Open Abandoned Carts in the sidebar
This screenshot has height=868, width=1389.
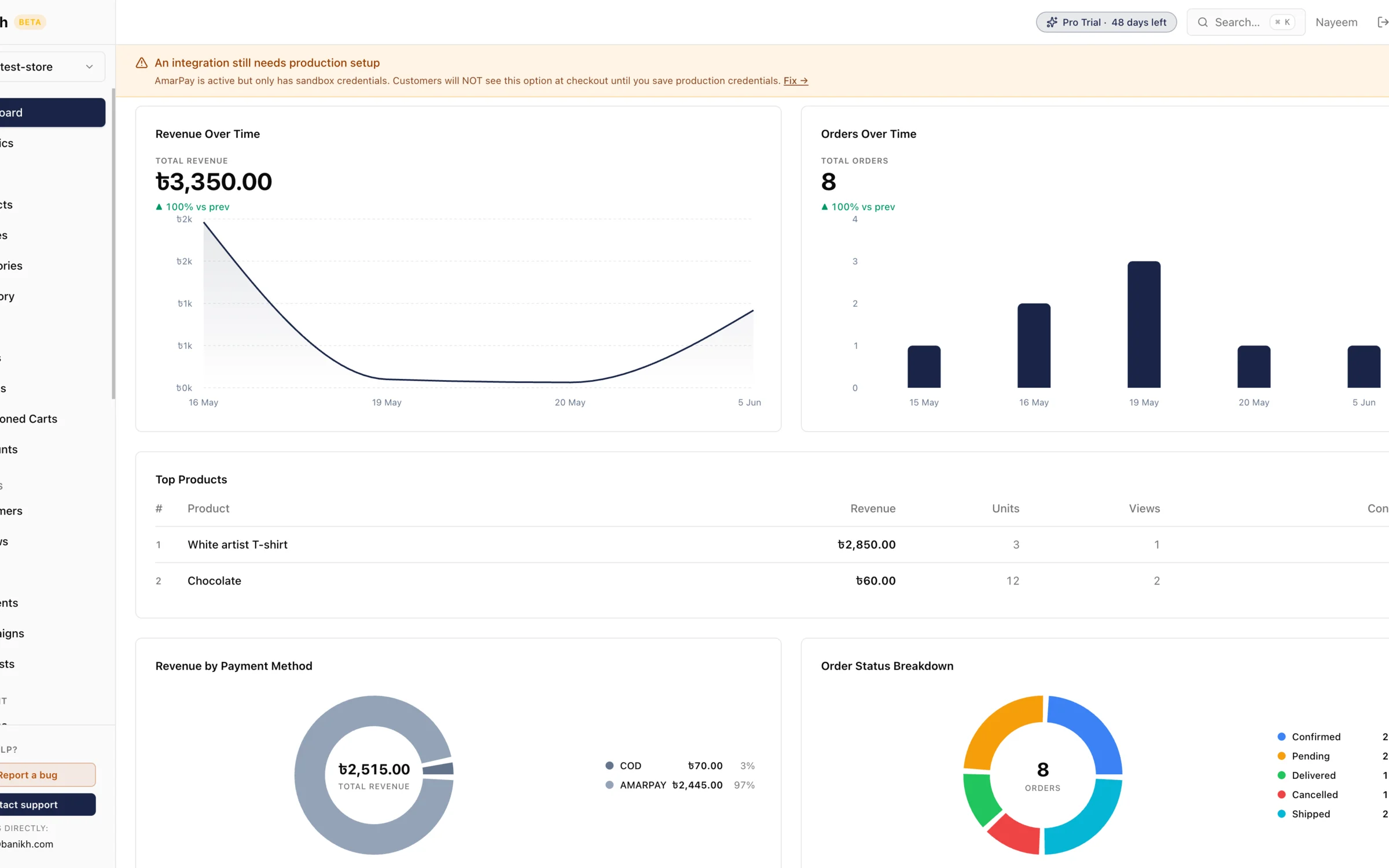[29, 418]
